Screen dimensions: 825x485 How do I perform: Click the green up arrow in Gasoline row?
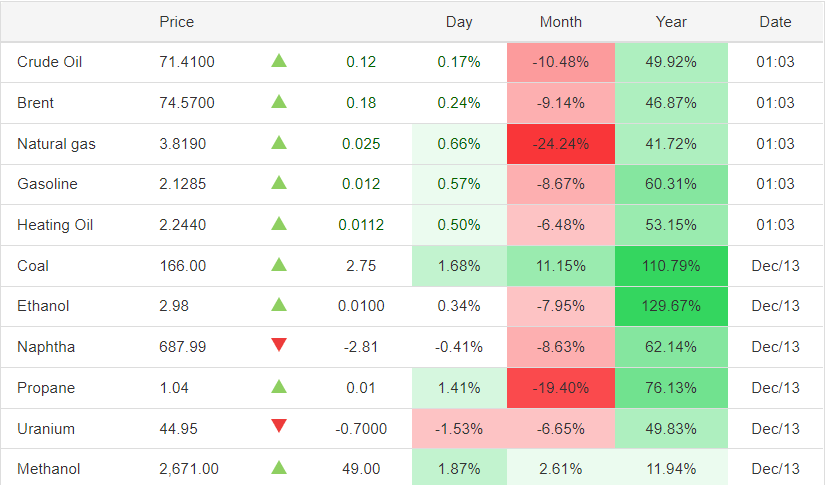coord(279,183)
